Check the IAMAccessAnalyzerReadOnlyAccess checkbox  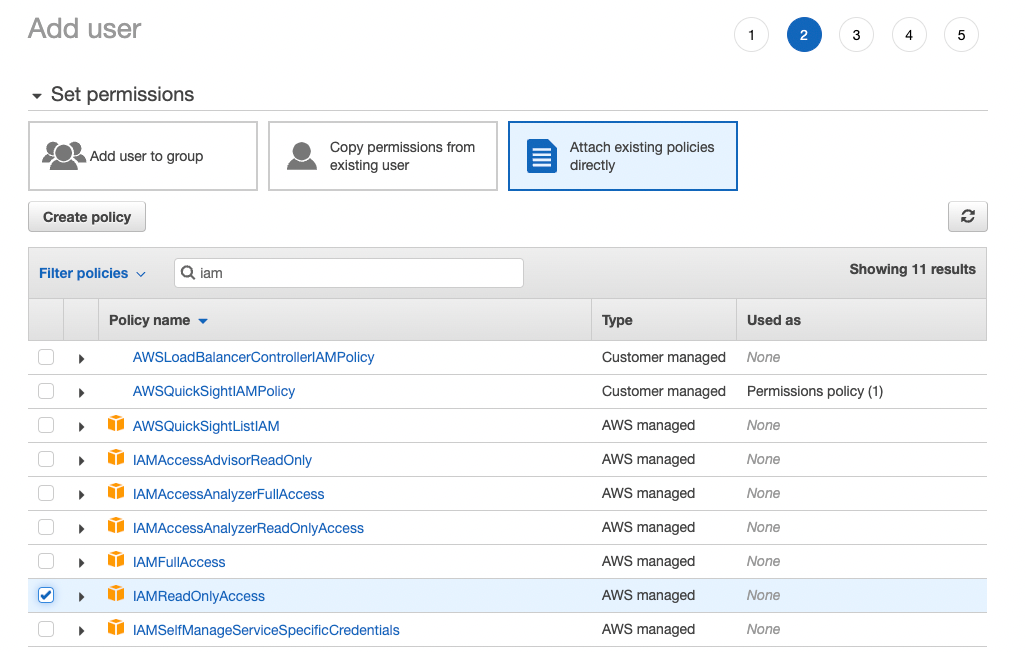(x=46, y=527)
